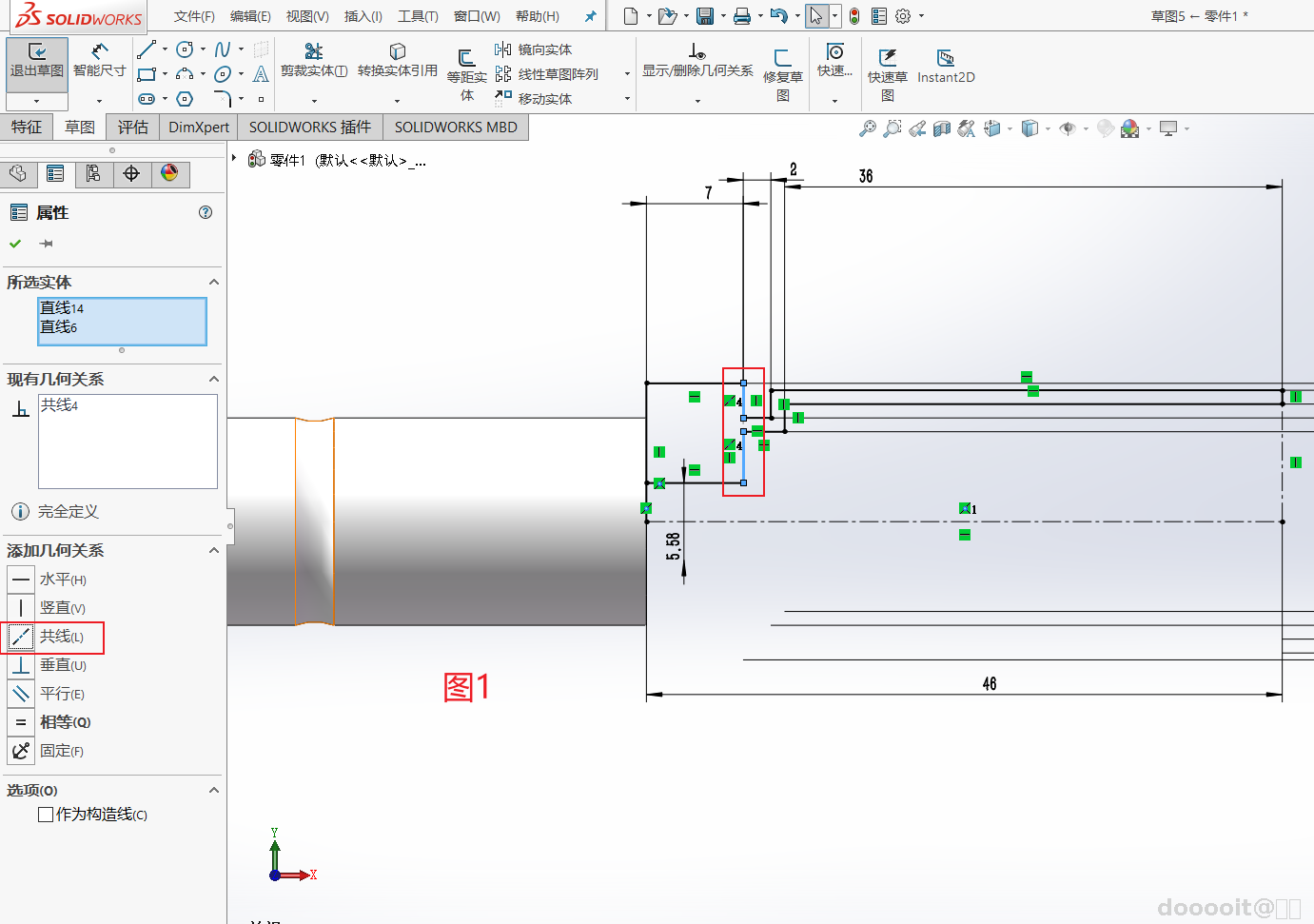The image size is (1314, 924).
Task: Toggle the rebuild traffic light icon
Action: [854, 16]
